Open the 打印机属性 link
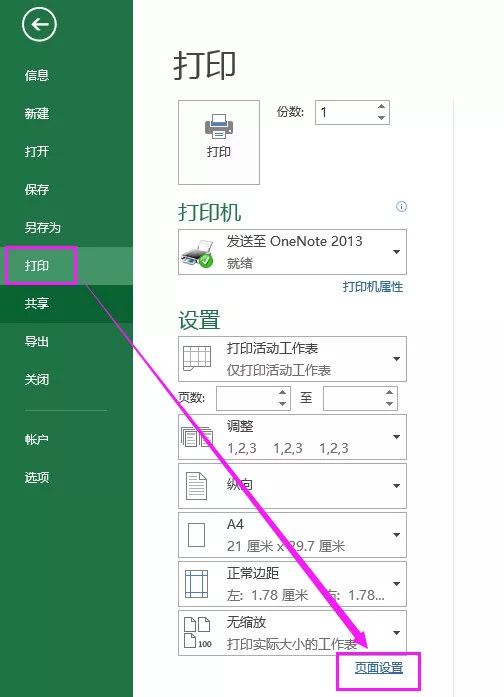This screenshot has height=697, width=504. [372, 287]
